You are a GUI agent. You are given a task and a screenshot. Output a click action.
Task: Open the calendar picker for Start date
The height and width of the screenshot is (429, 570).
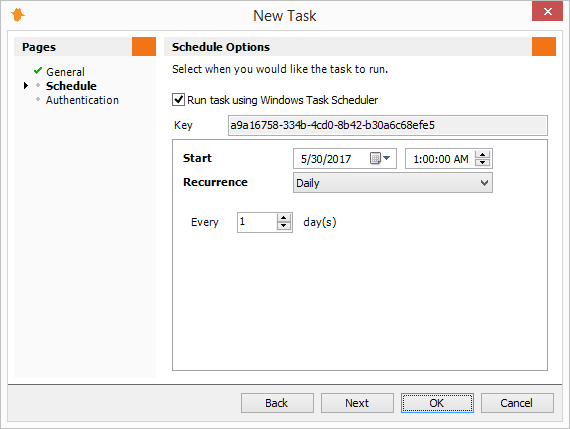(380, 159)
